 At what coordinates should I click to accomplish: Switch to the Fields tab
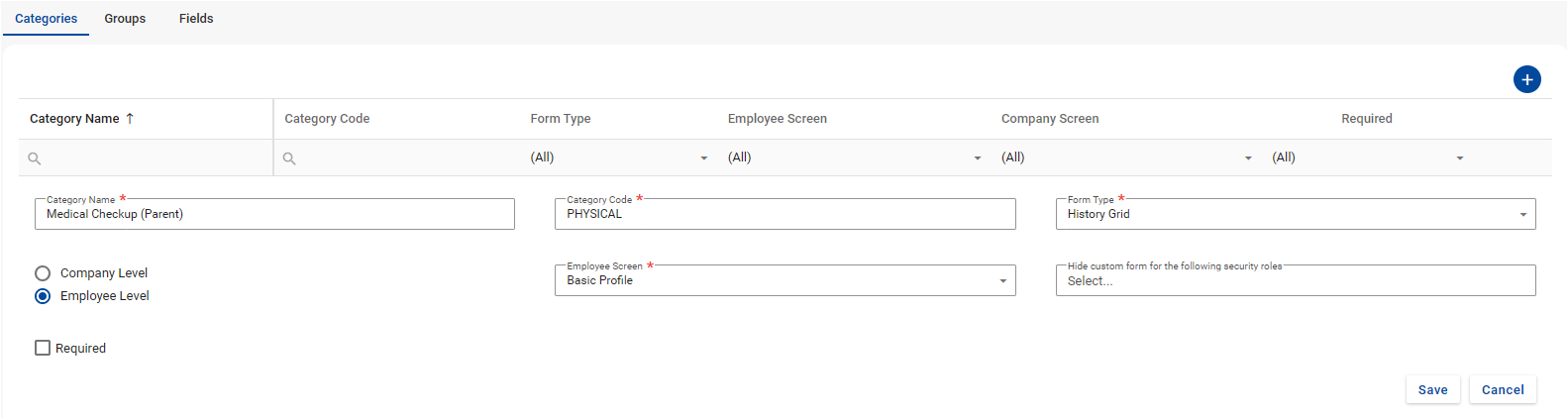coord(196,19)
